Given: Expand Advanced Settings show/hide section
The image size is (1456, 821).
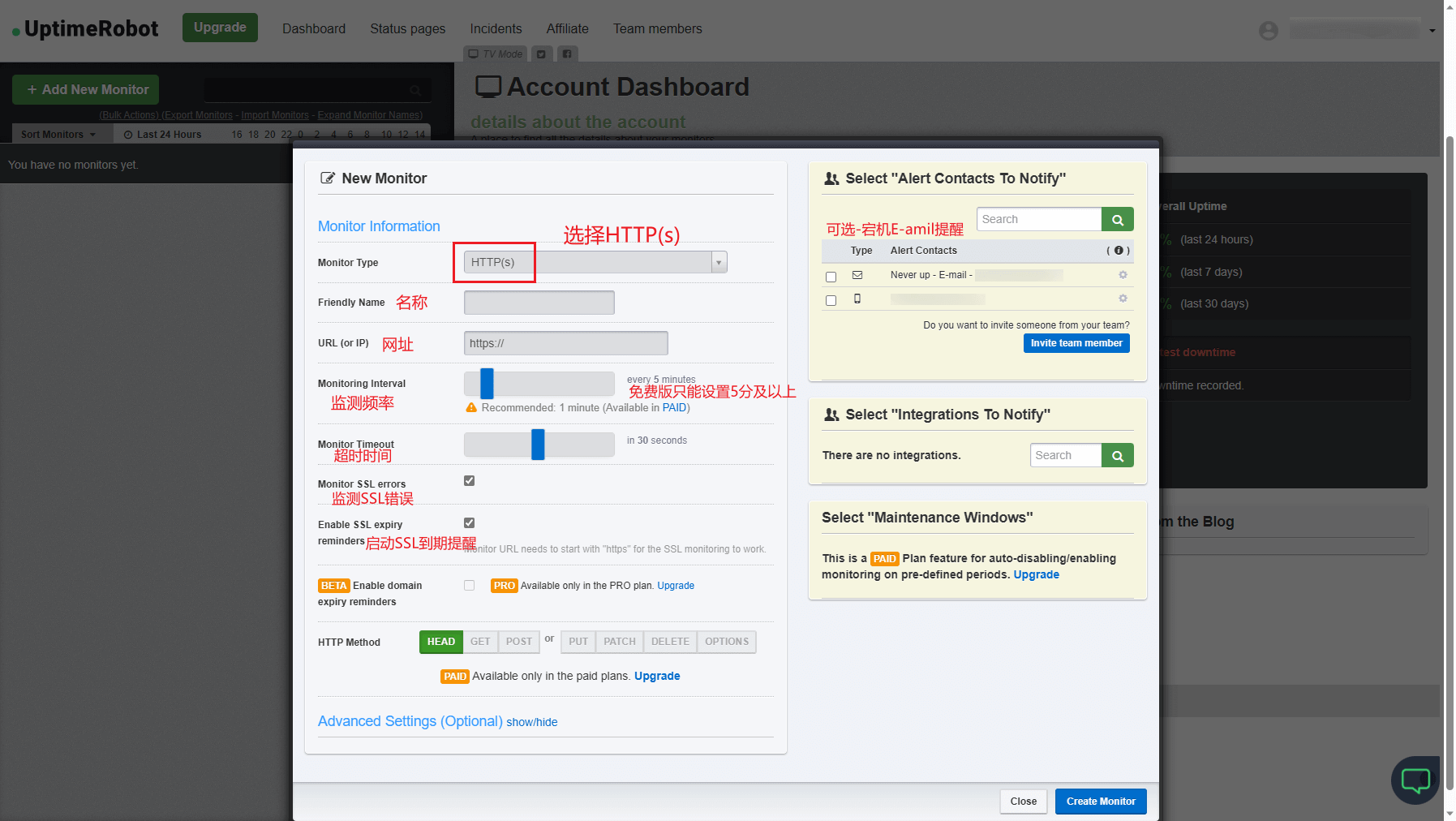Looking at the screenshot, I should [x=531, y=722].
